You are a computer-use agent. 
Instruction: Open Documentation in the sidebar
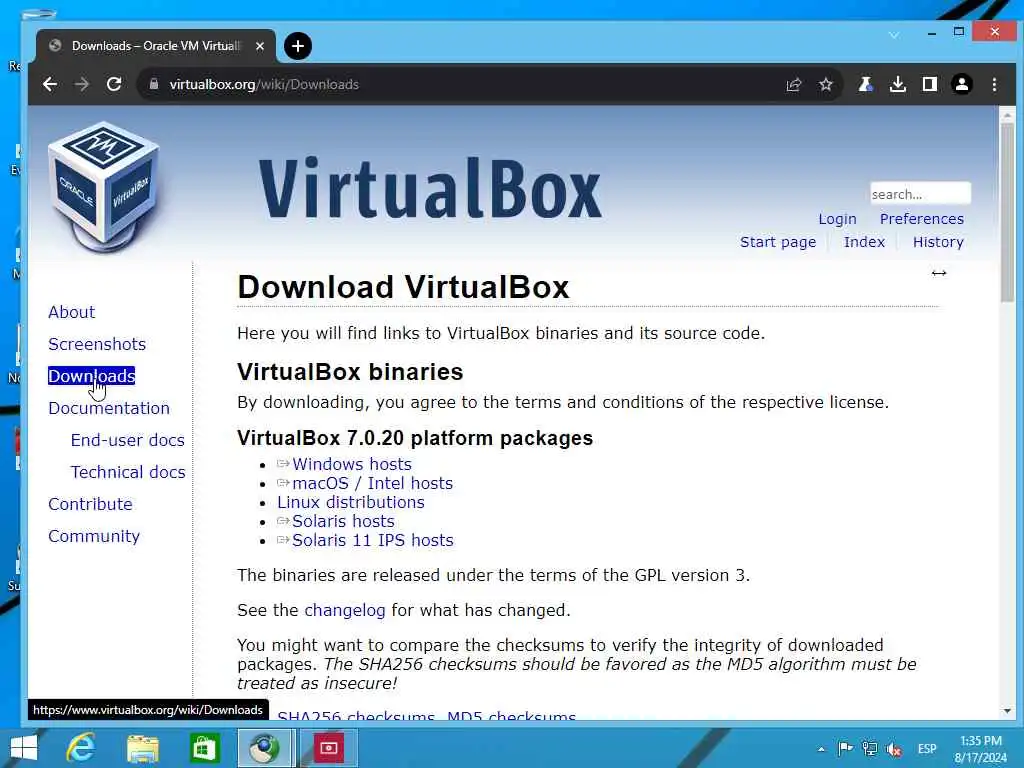click(109, 408)
